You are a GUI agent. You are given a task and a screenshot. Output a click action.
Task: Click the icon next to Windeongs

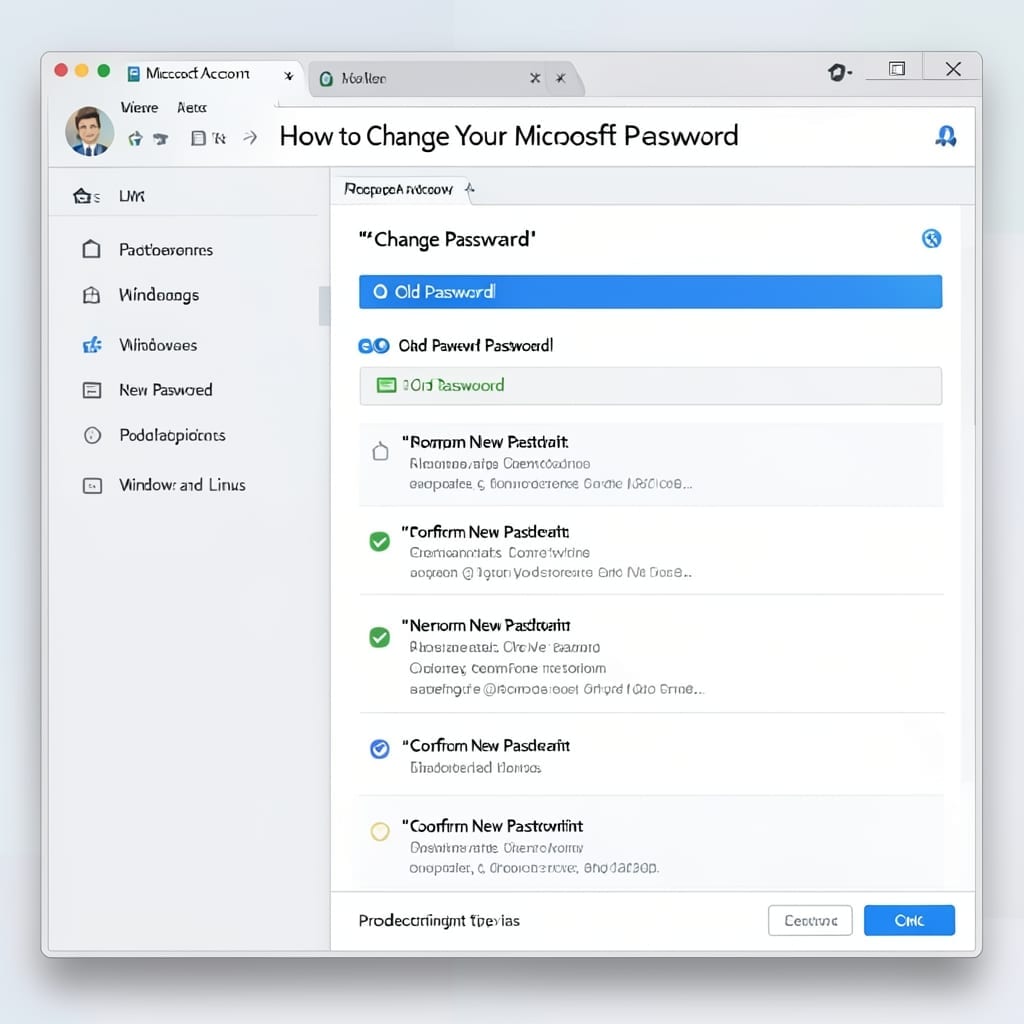coord(91,295)
